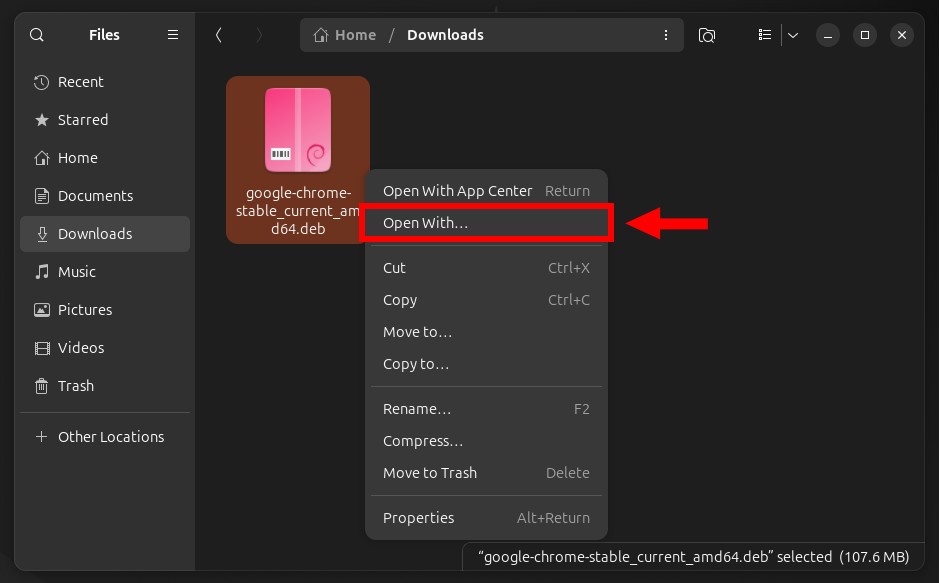
Task: Click the Pictures icon in sidebar
Action: [41, 310]
